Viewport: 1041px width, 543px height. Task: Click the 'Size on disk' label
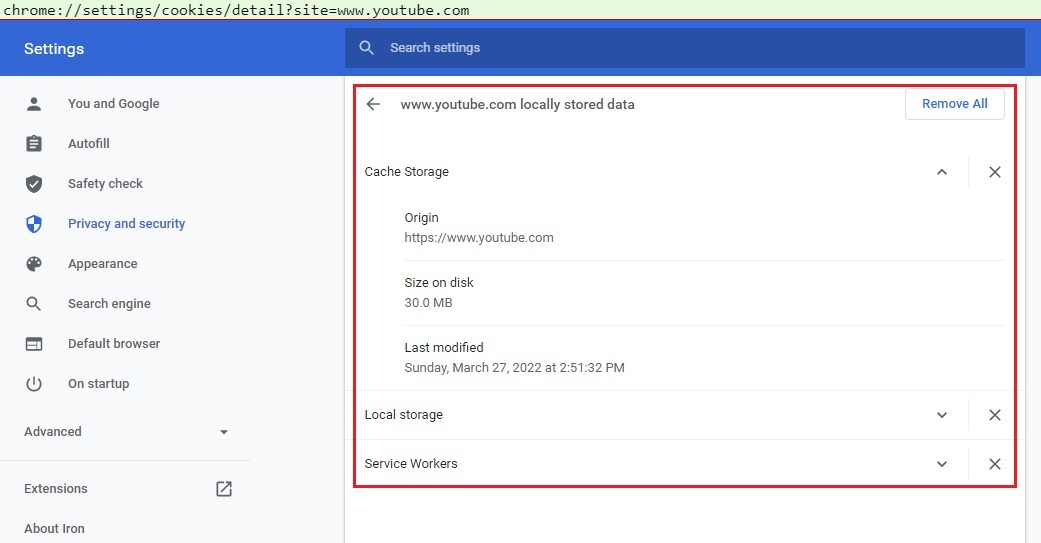[439, 283]
